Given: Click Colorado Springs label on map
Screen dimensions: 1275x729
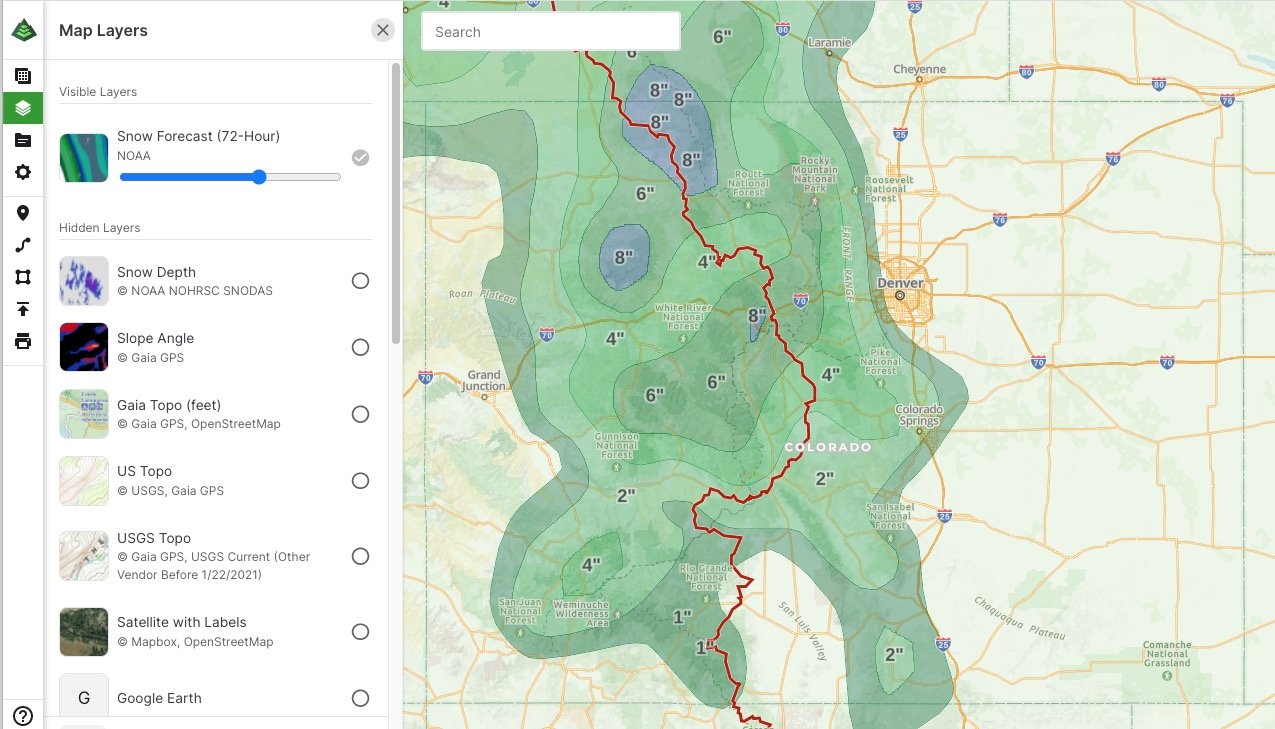Looking at the screenshot, I should tap(919, 416).
